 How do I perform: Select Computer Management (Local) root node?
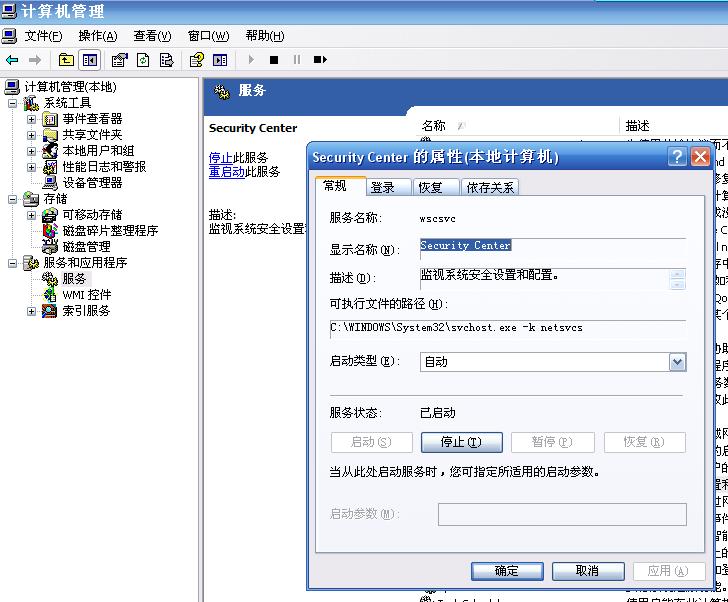pyautogui.click(x=70, y=87)
